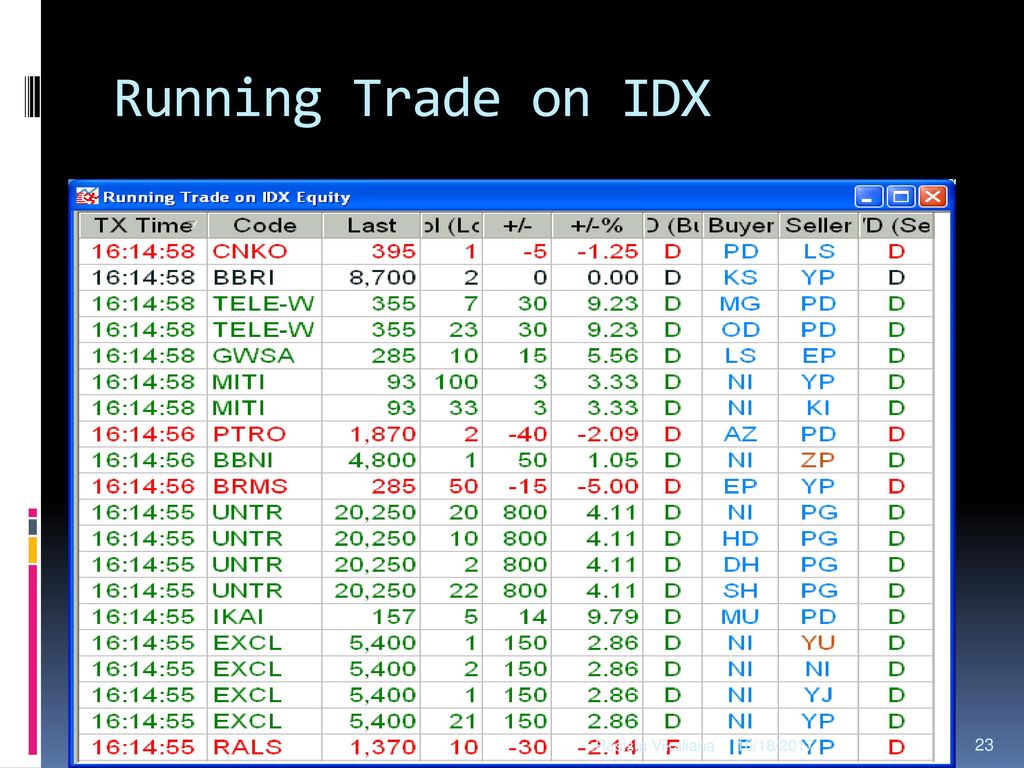This screenshot has width=1024, height=768.
Task: Click seller code YJ
Action: coord(818,696)
